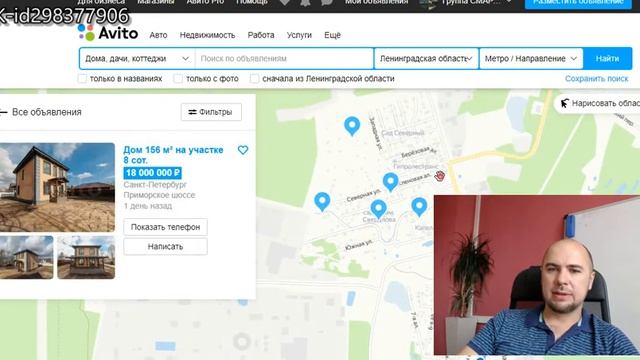Enable 'только с фото' checkbox
Viewport: 640px width, 360px height.
point(178,78)
